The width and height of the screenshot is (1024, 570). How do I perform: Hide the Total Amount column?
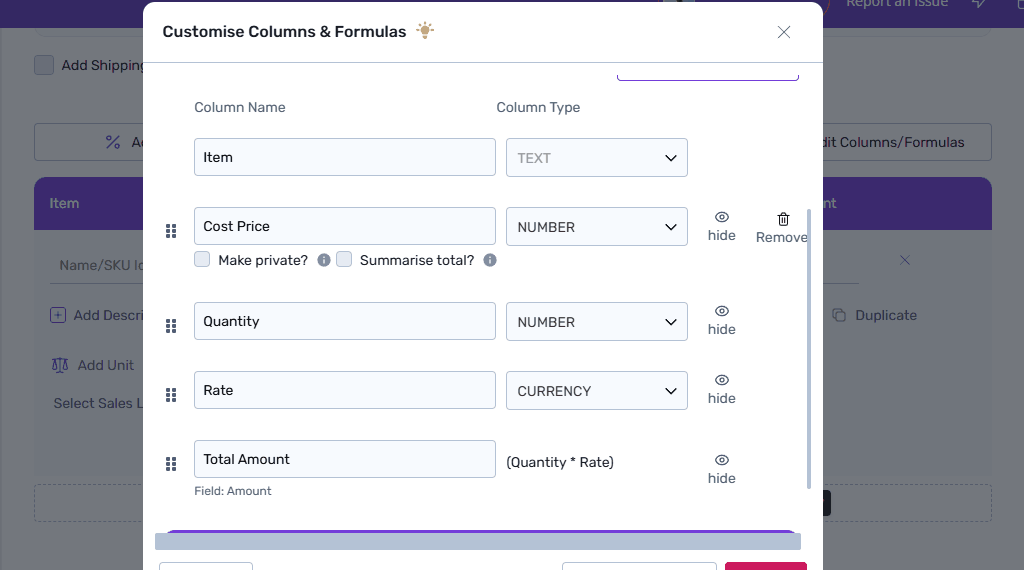pos(722,461)
